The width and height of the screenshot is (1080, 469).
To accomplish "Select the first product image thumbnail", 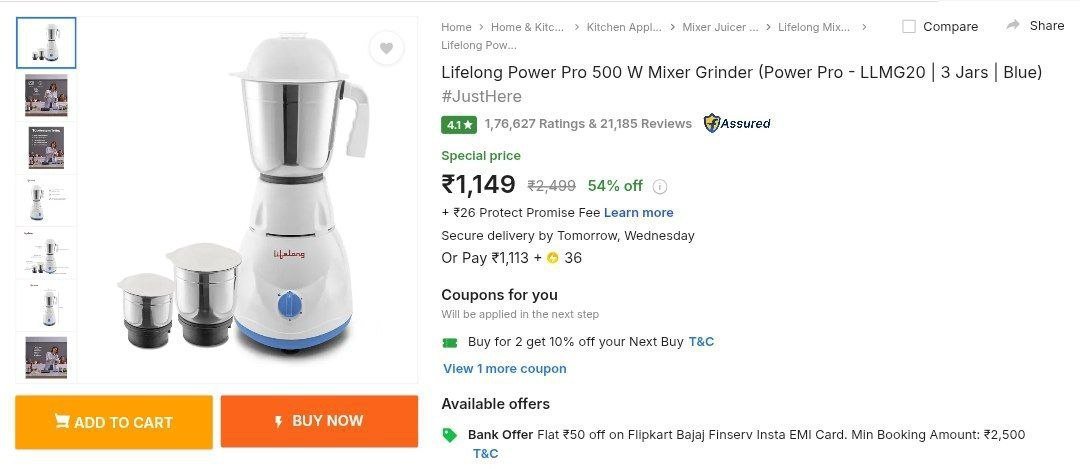I will coord(46,43).
